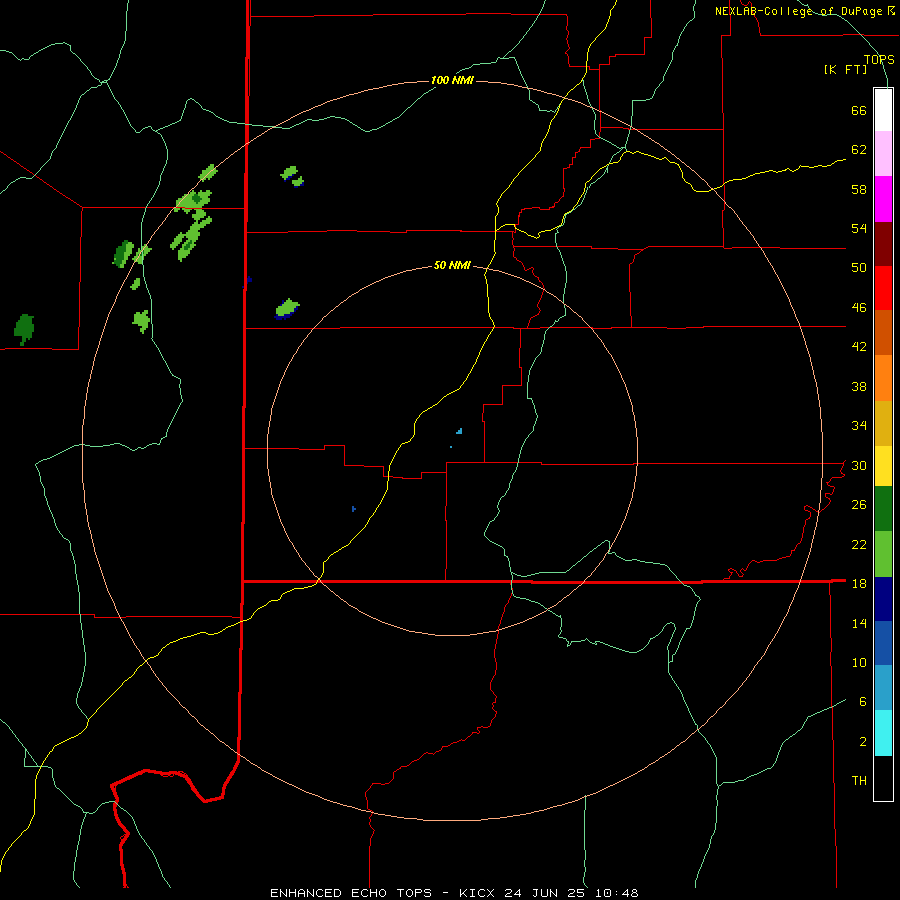Click the light blue swatch between 6 and 10
Image resolution: width=900 pixels, height=900 pixels.
coord(883,688)
